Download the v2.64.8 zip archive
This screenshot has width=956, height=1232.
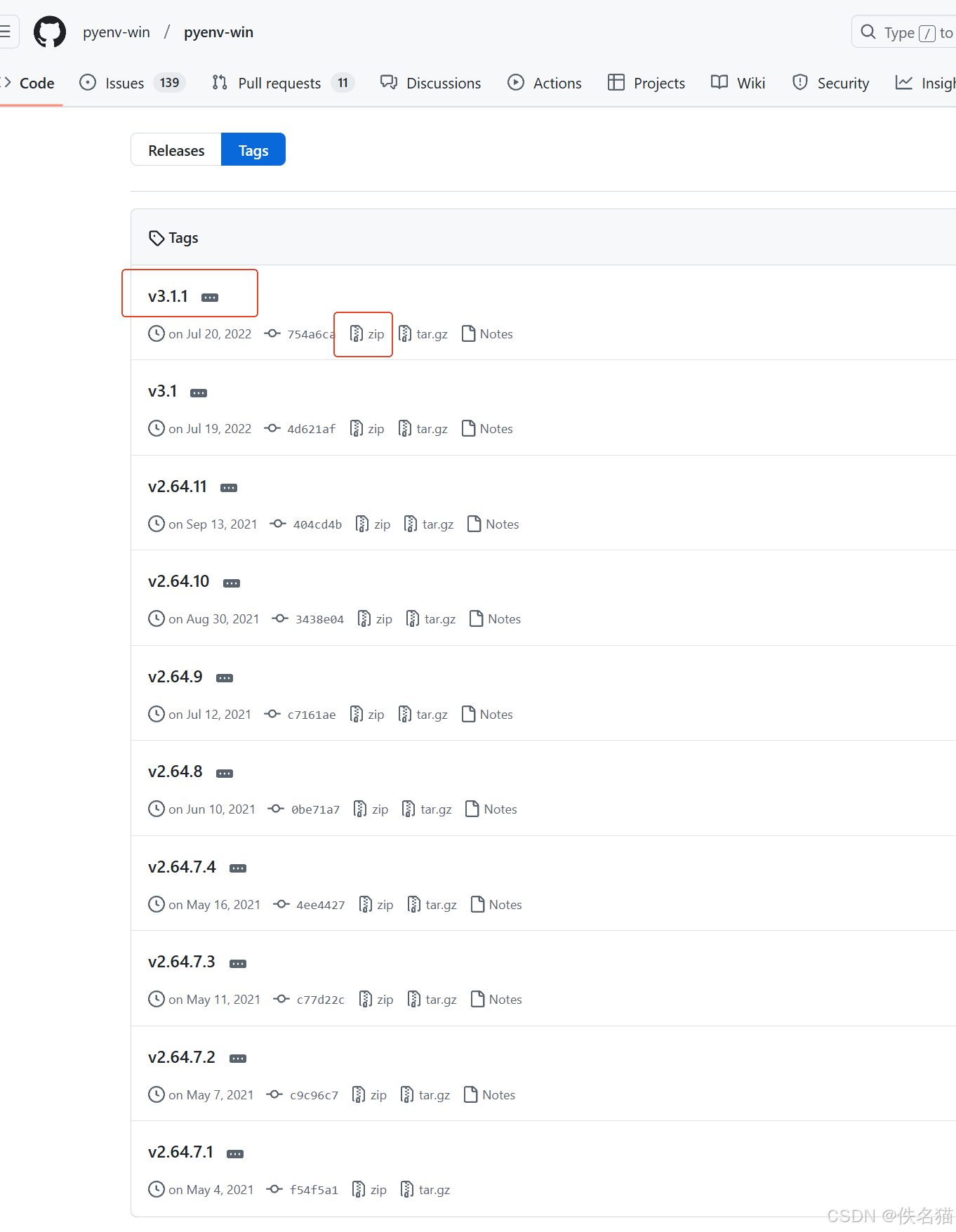click(371, 809)
